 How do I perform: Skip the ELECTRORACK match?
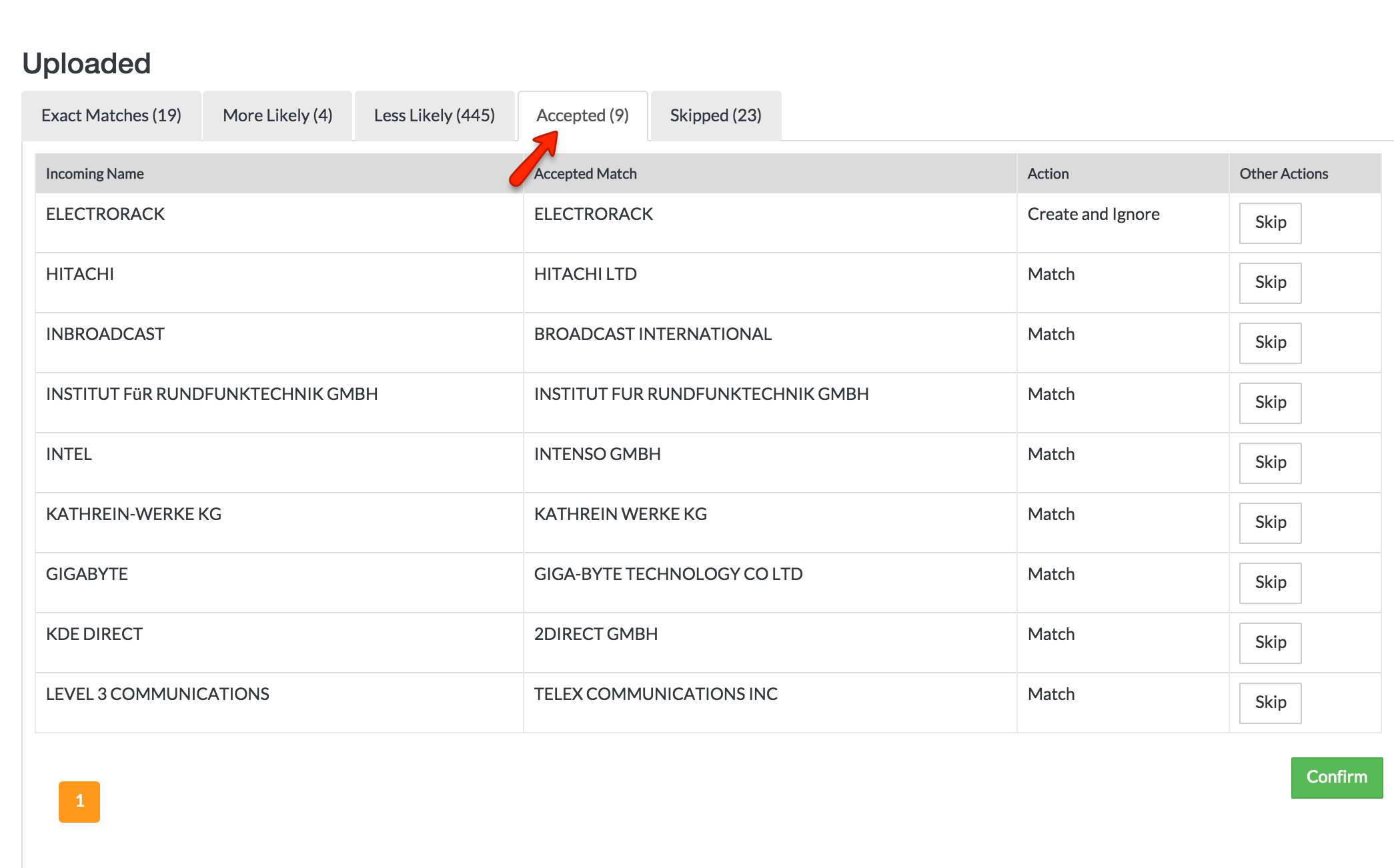[x=1269, y=223]
